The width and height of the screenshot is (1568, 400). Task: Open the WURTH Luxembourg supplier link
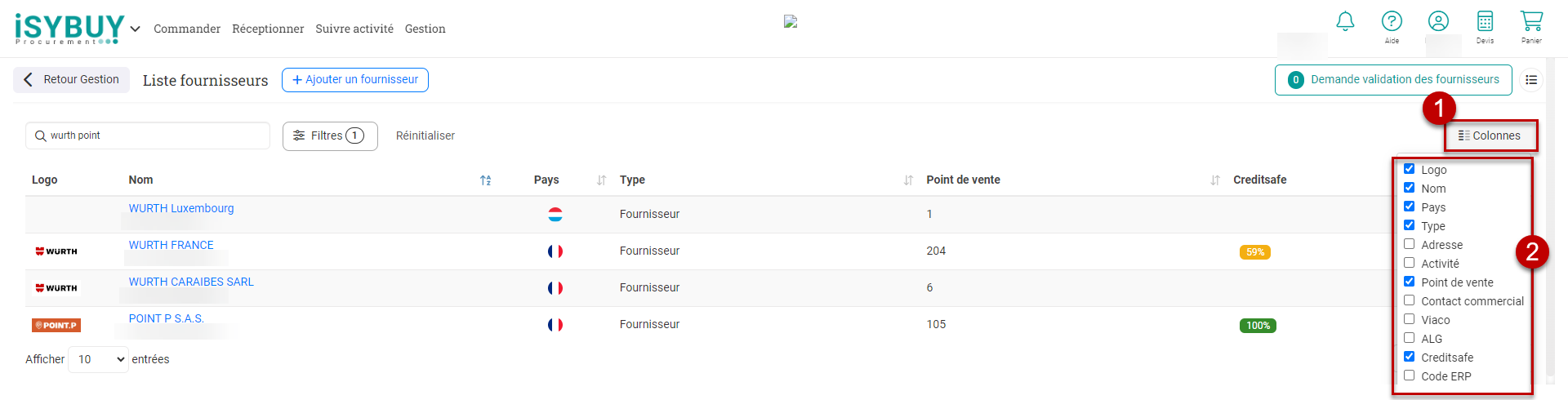click(181, 208)
